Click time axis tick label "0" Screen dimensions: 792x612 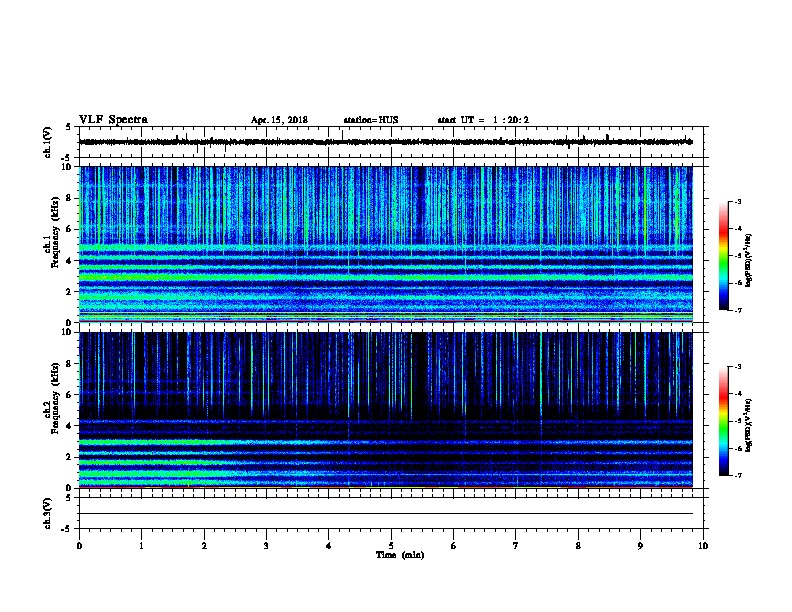coord(79,546)
